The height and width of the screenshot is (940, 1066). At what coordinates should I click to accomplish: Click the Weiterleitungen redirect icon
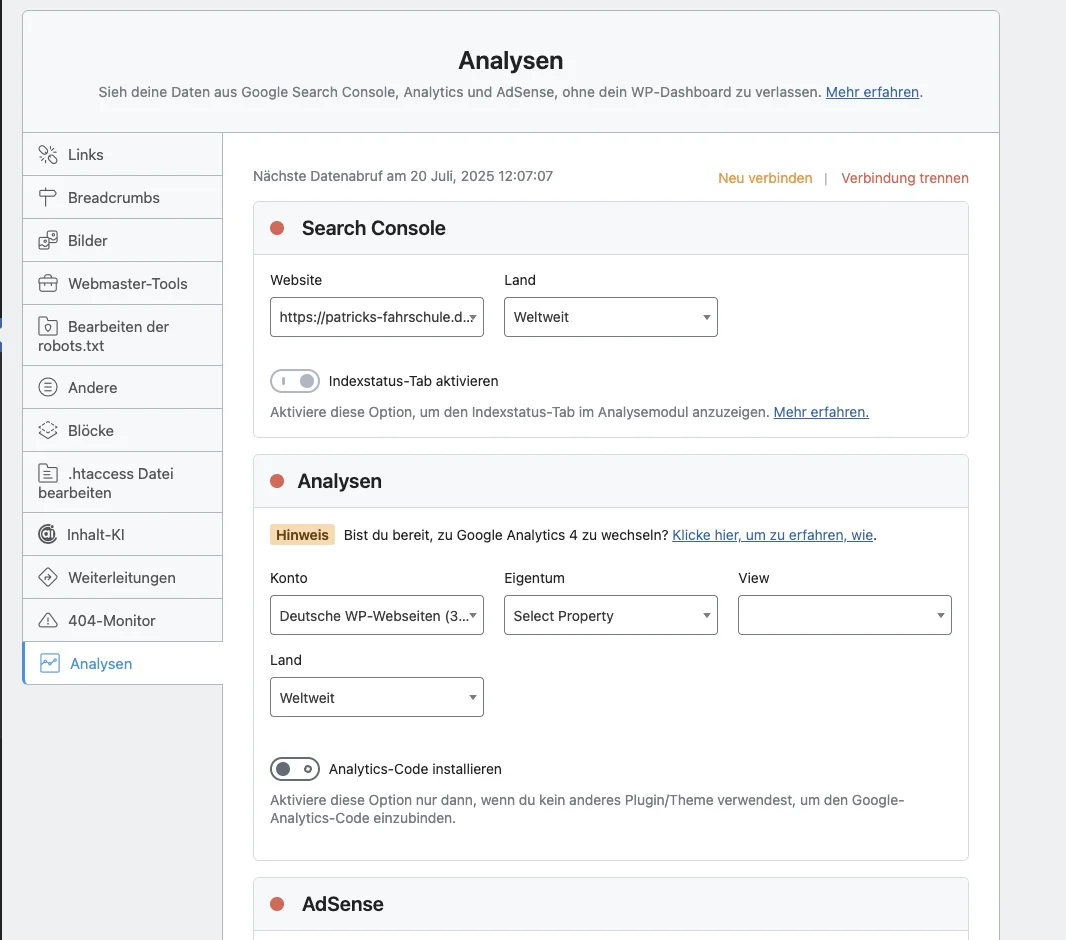(48, 577)
